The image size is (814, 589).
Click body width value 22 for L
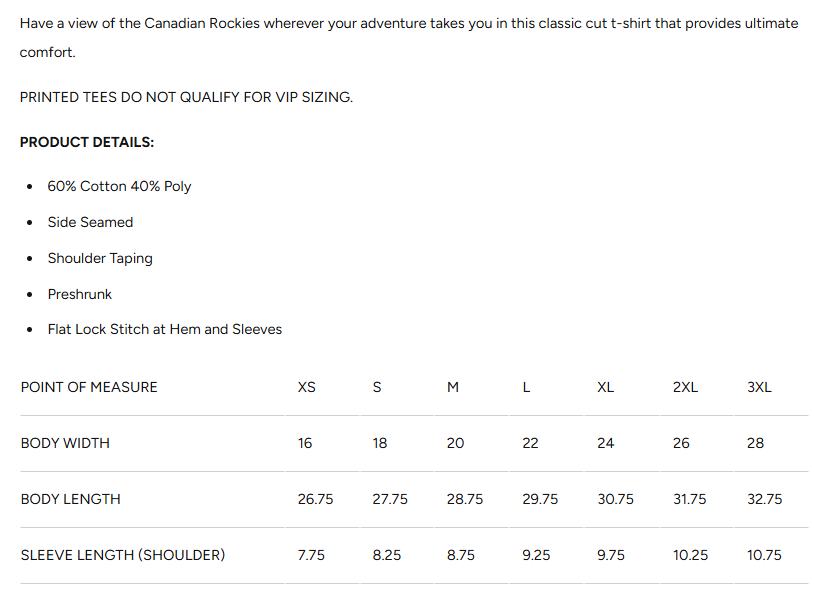530,443
